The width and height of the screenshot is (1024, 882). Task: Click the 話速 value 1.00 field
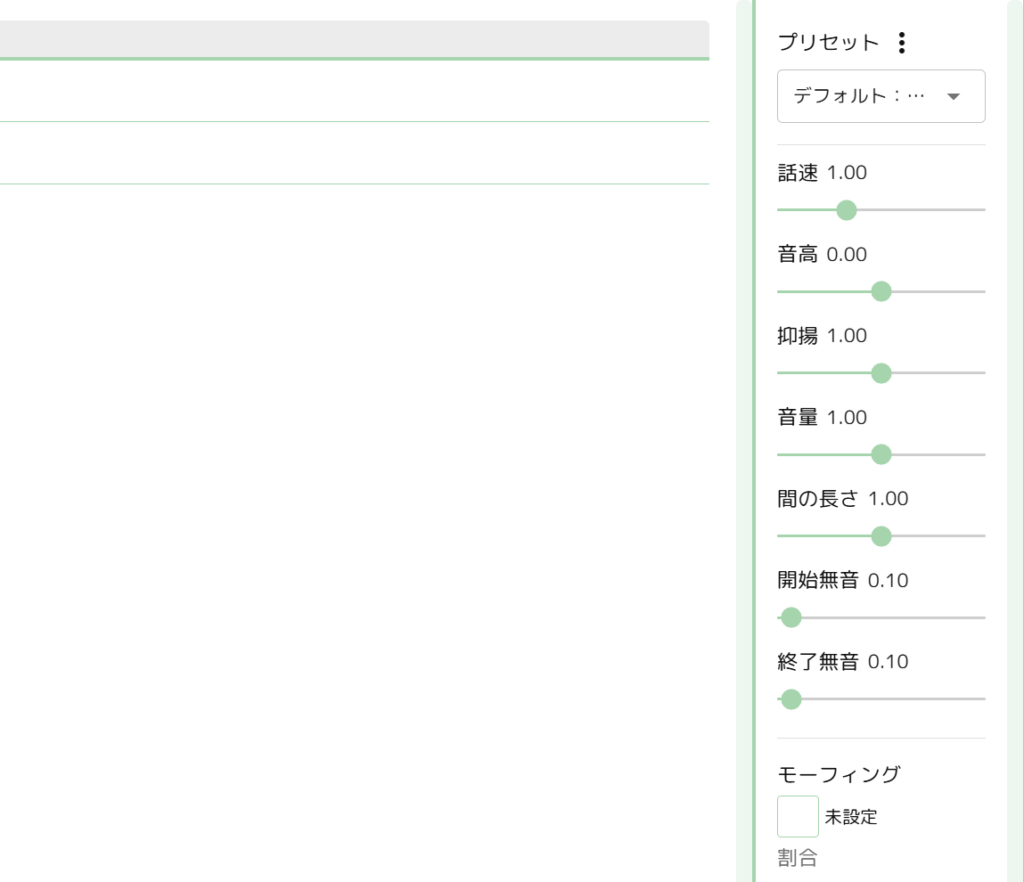click(x=847, y=173)
